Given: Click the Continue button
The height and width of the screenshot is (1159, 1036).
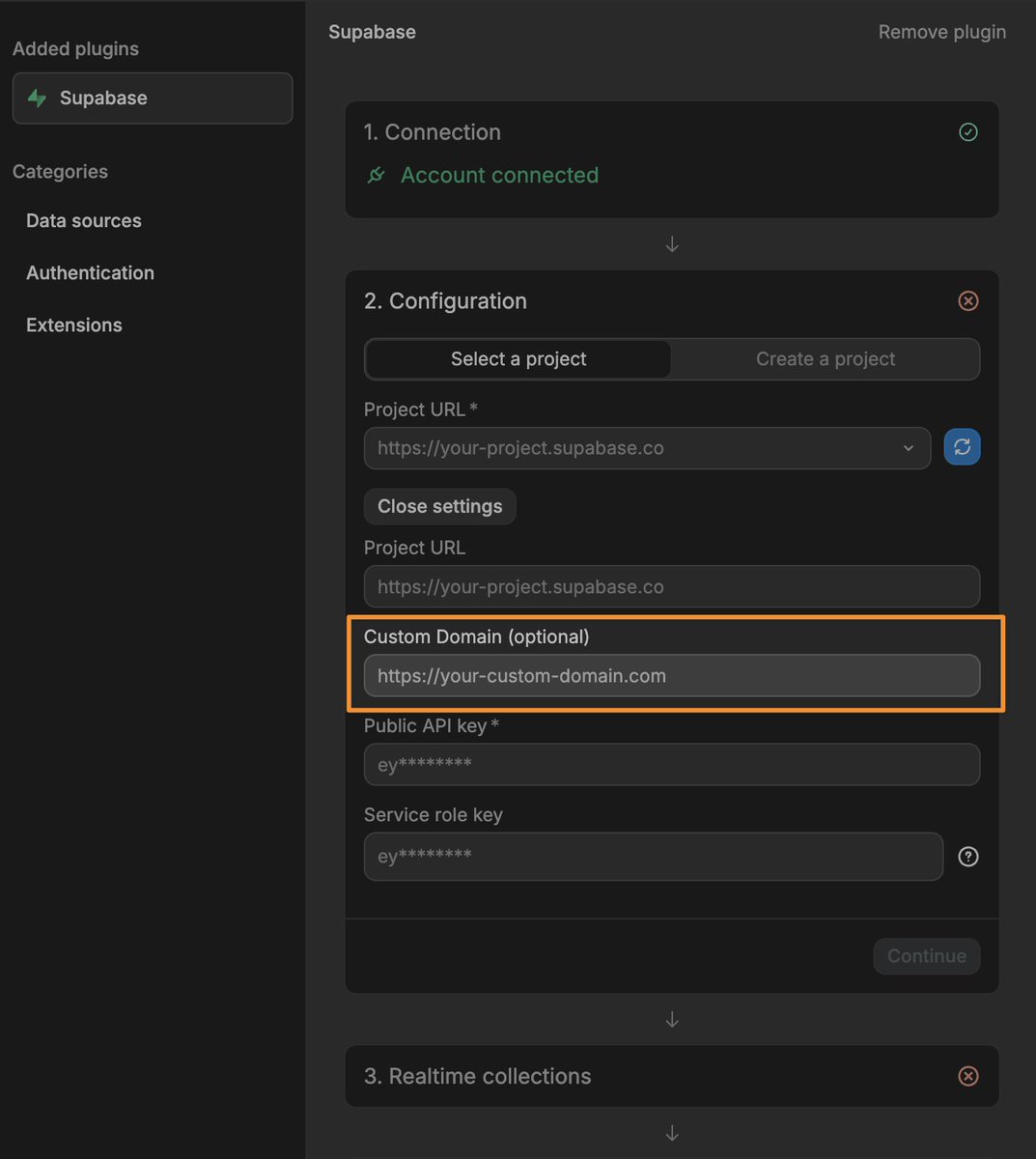Looking at the screenshot, I should tap(927, 956).
